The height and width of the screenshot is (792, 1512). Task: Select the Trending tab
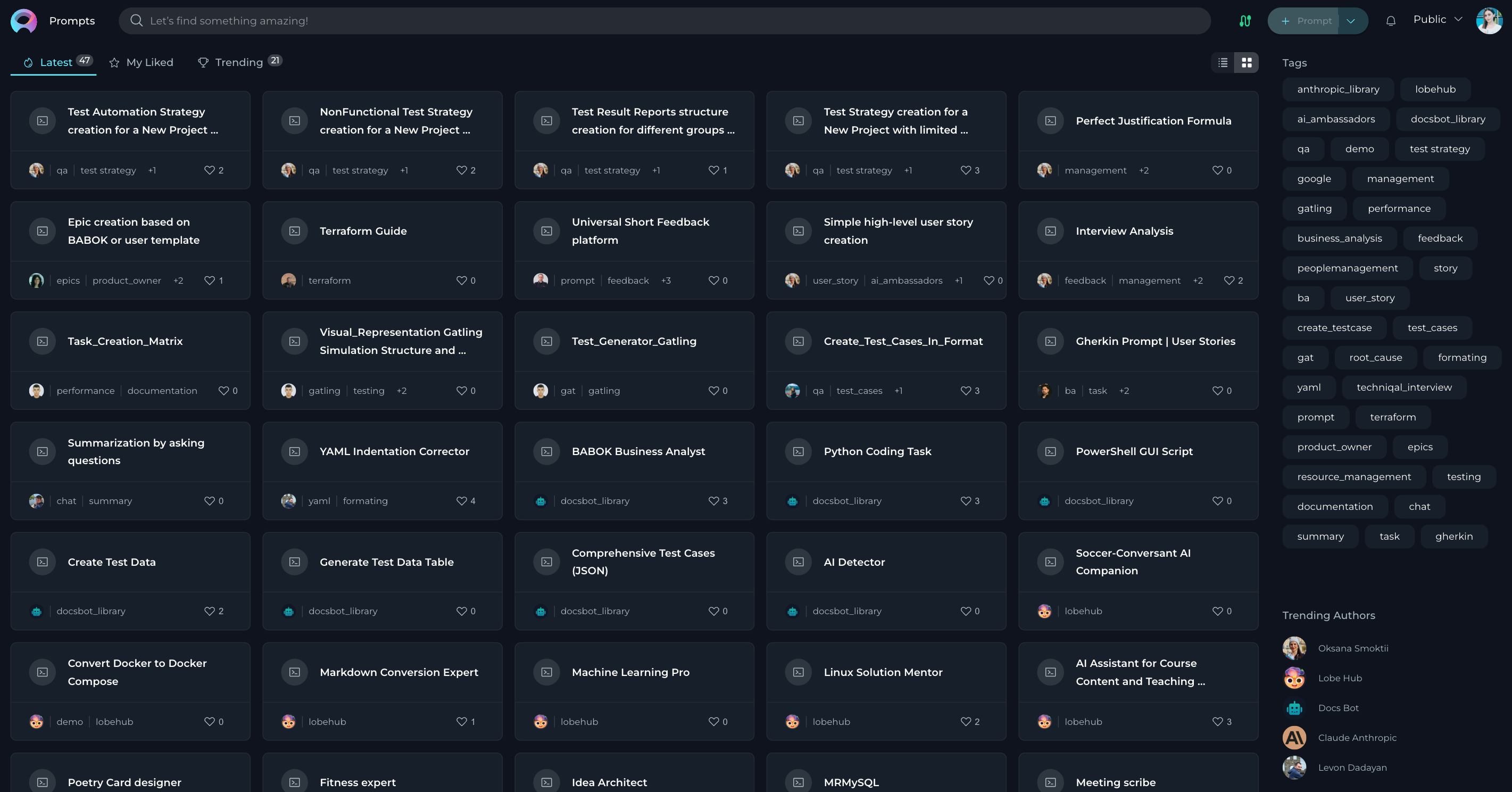(239, 62)
